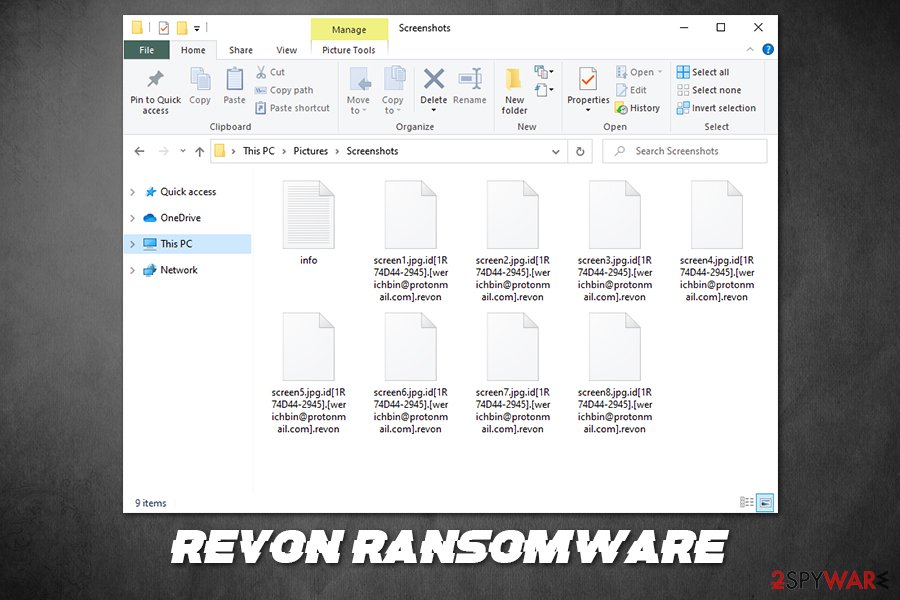Click the Manage contextual tab

click(x=349, y=29)
